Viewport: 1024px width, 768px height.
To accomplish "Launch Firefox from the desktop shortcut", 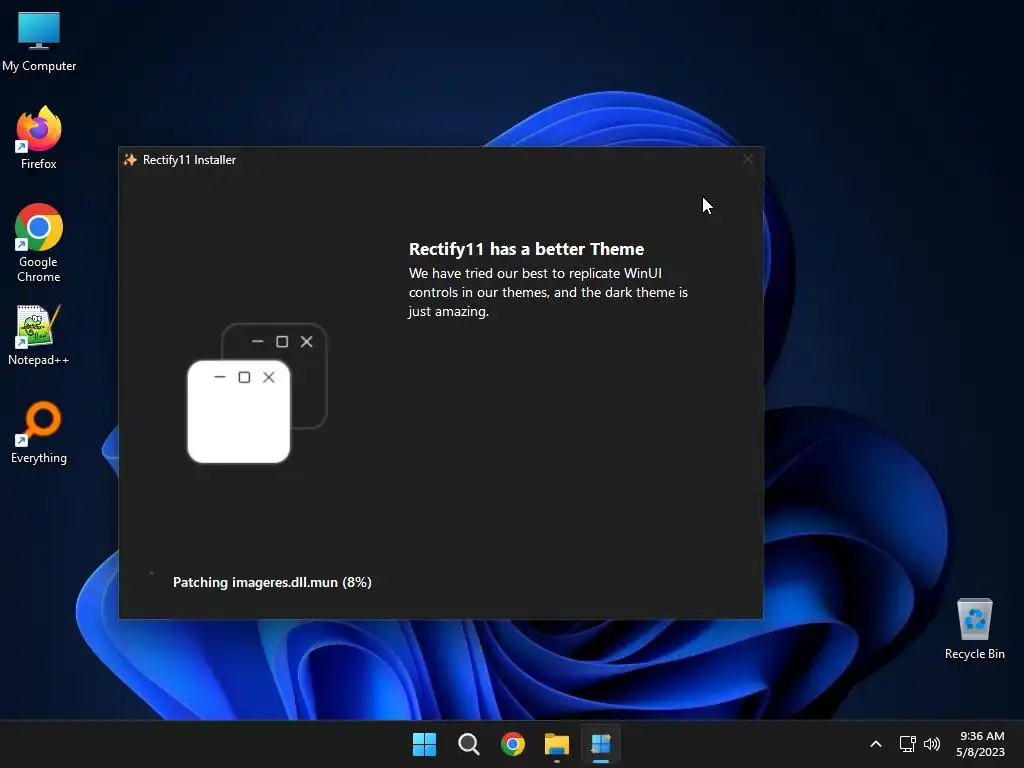I will (x=39, y=138).
